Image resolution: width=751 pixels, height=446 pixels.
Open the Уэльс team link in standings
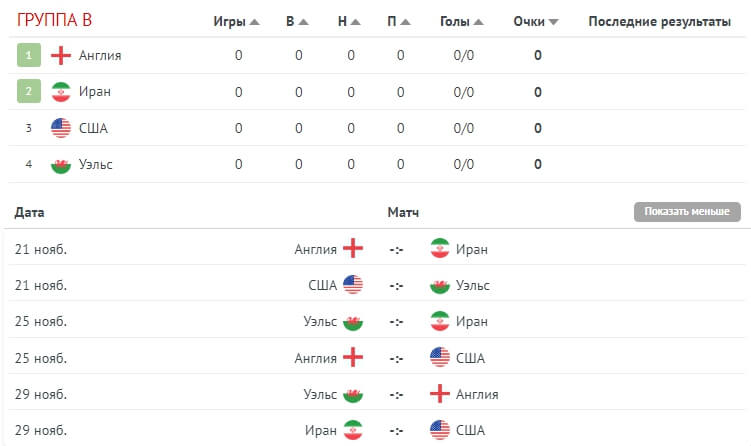[96, 164]
